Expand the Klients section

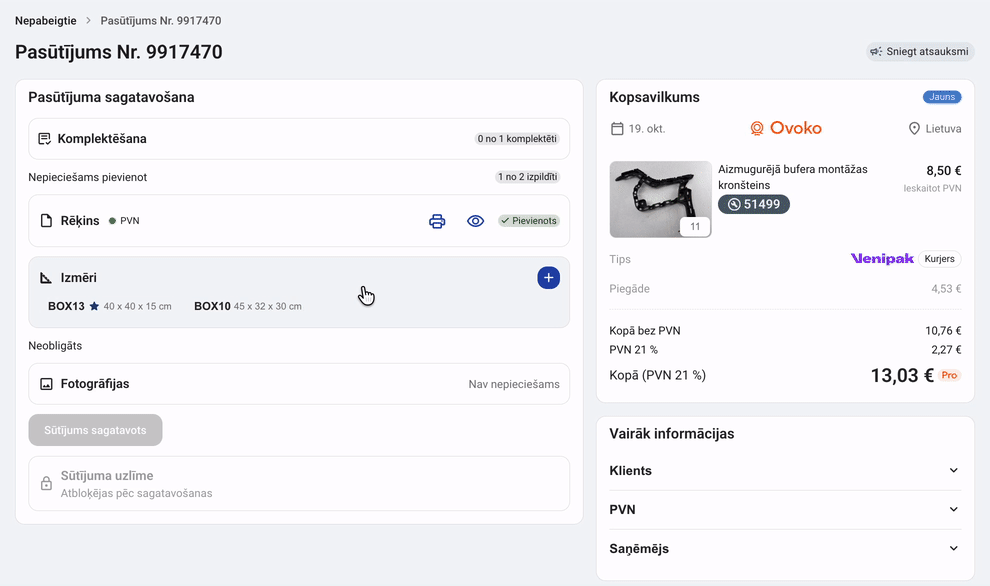[x=785, y=470]
